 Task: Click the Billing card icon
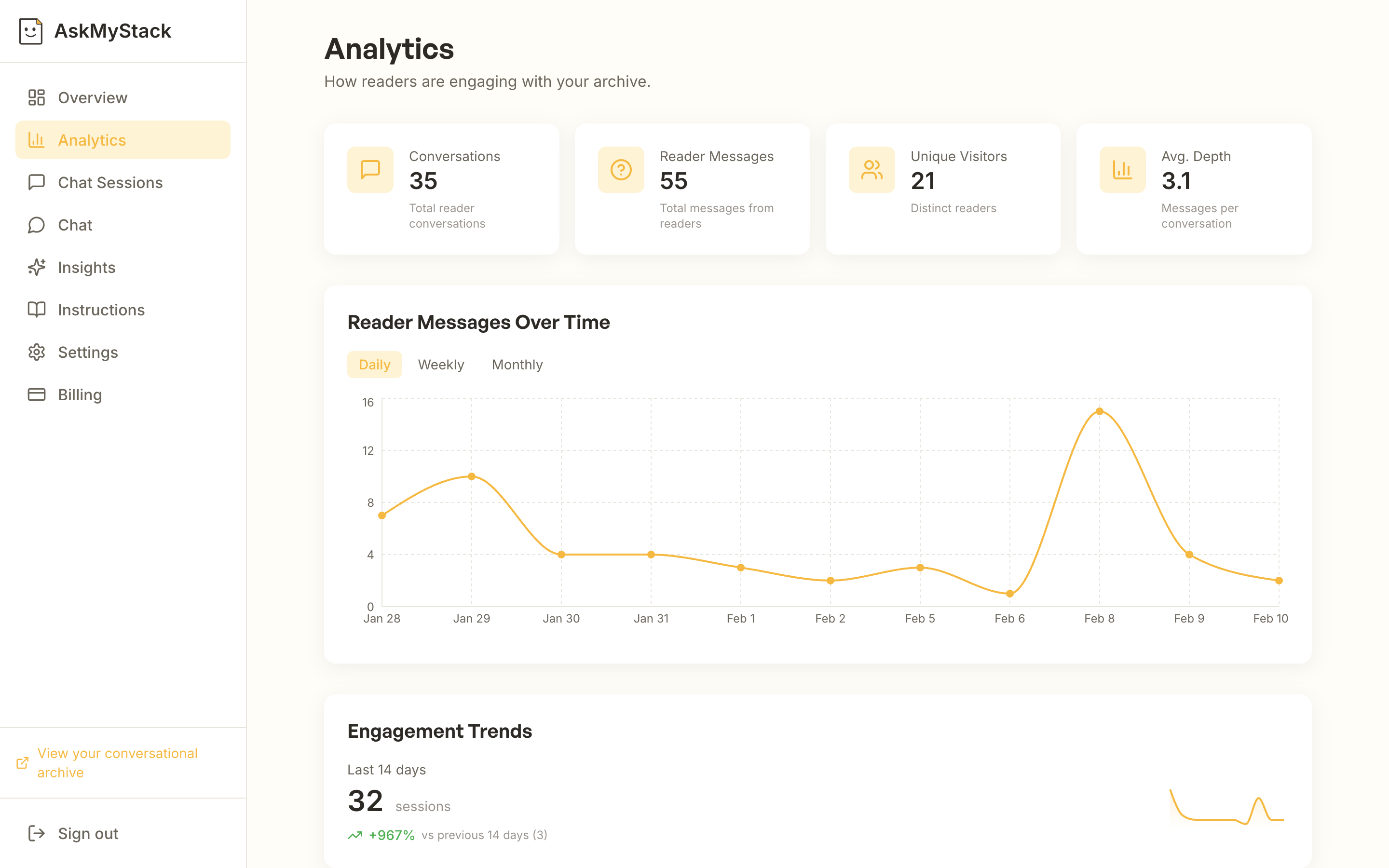[x=36, y=394]
